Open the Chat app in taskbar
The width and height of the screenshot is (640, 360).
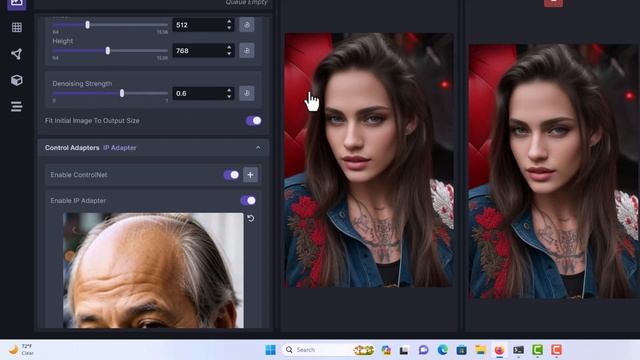pos(424,350)
